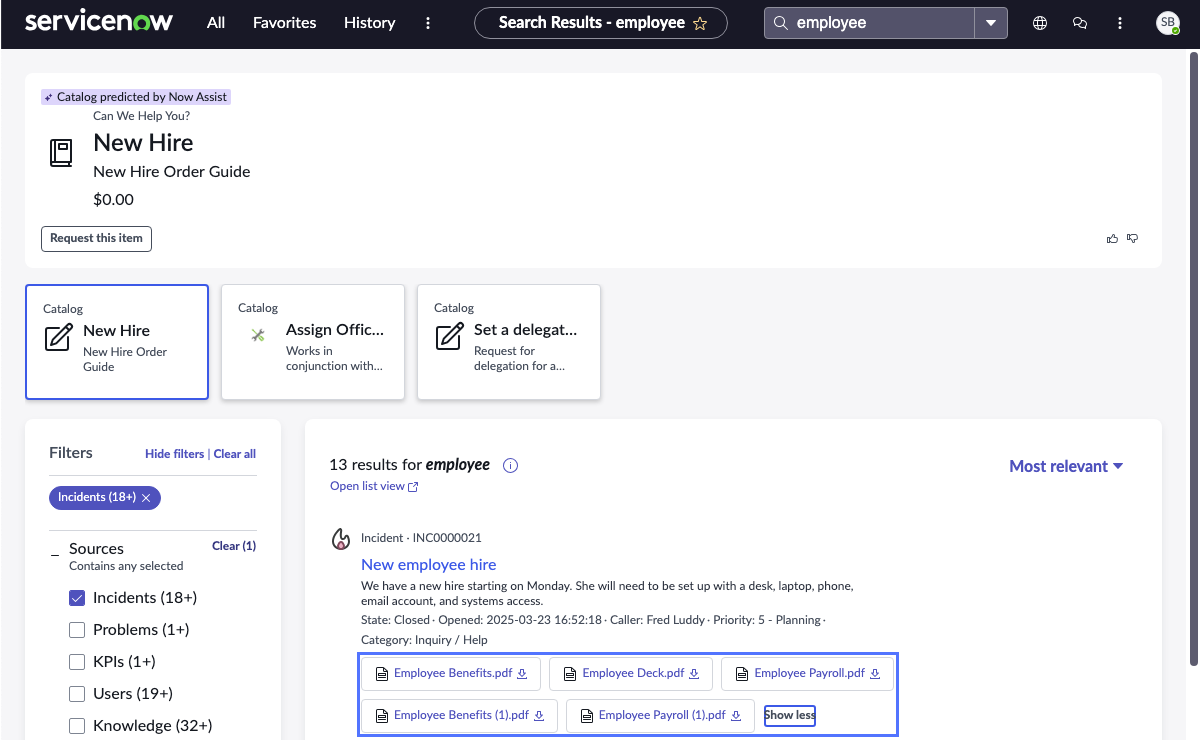
Task: Click Show less for attachments
Action: tap(790, 715)
